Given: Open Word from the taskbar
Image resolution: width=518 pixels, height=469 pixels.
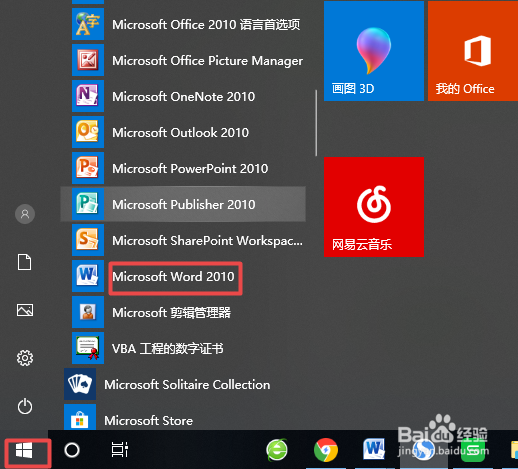Looking at the screenshot, I should pos(374,449).
